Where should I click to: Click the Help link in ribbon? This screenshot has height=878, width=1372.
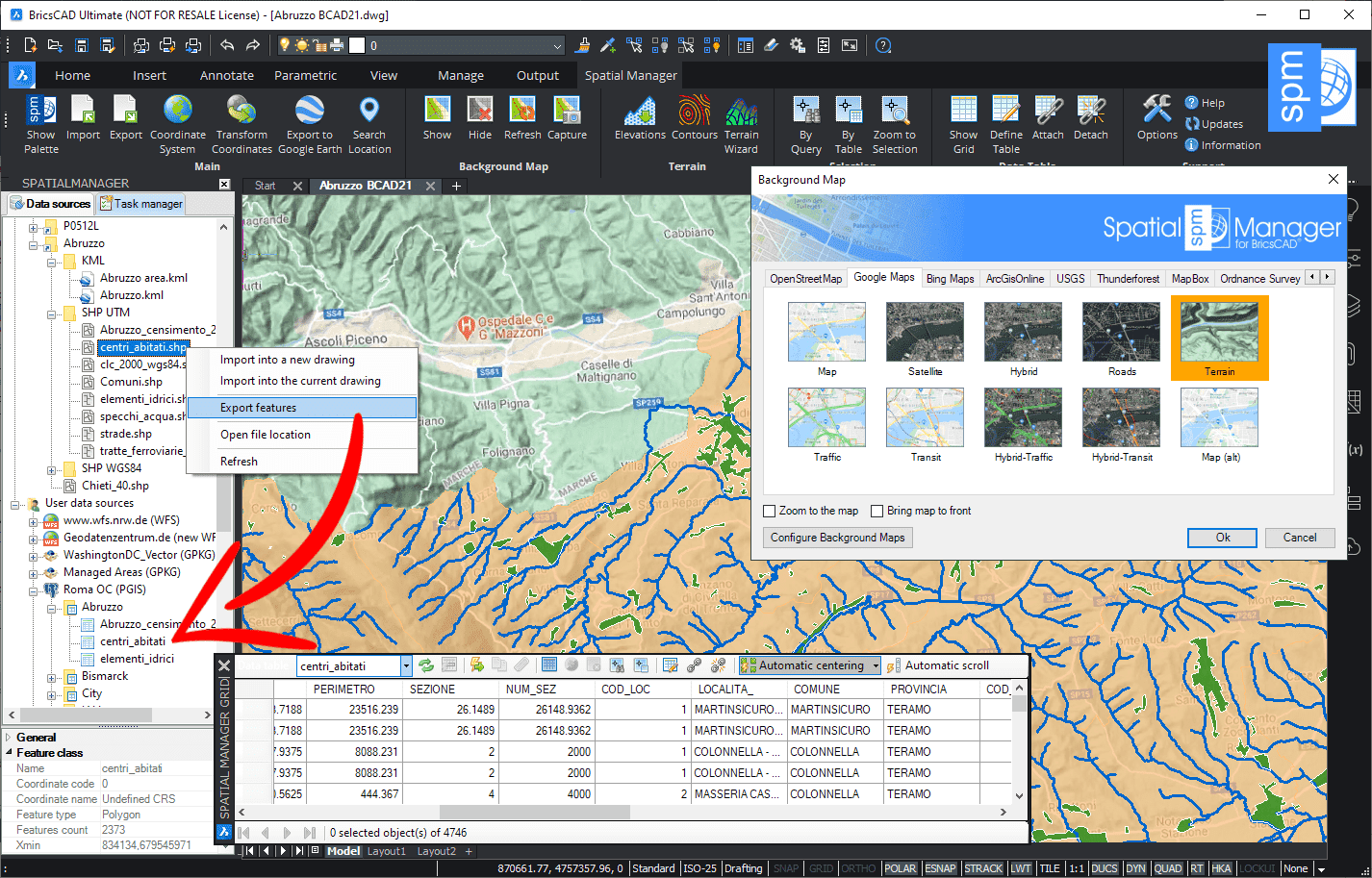[x=1205, y=103]
